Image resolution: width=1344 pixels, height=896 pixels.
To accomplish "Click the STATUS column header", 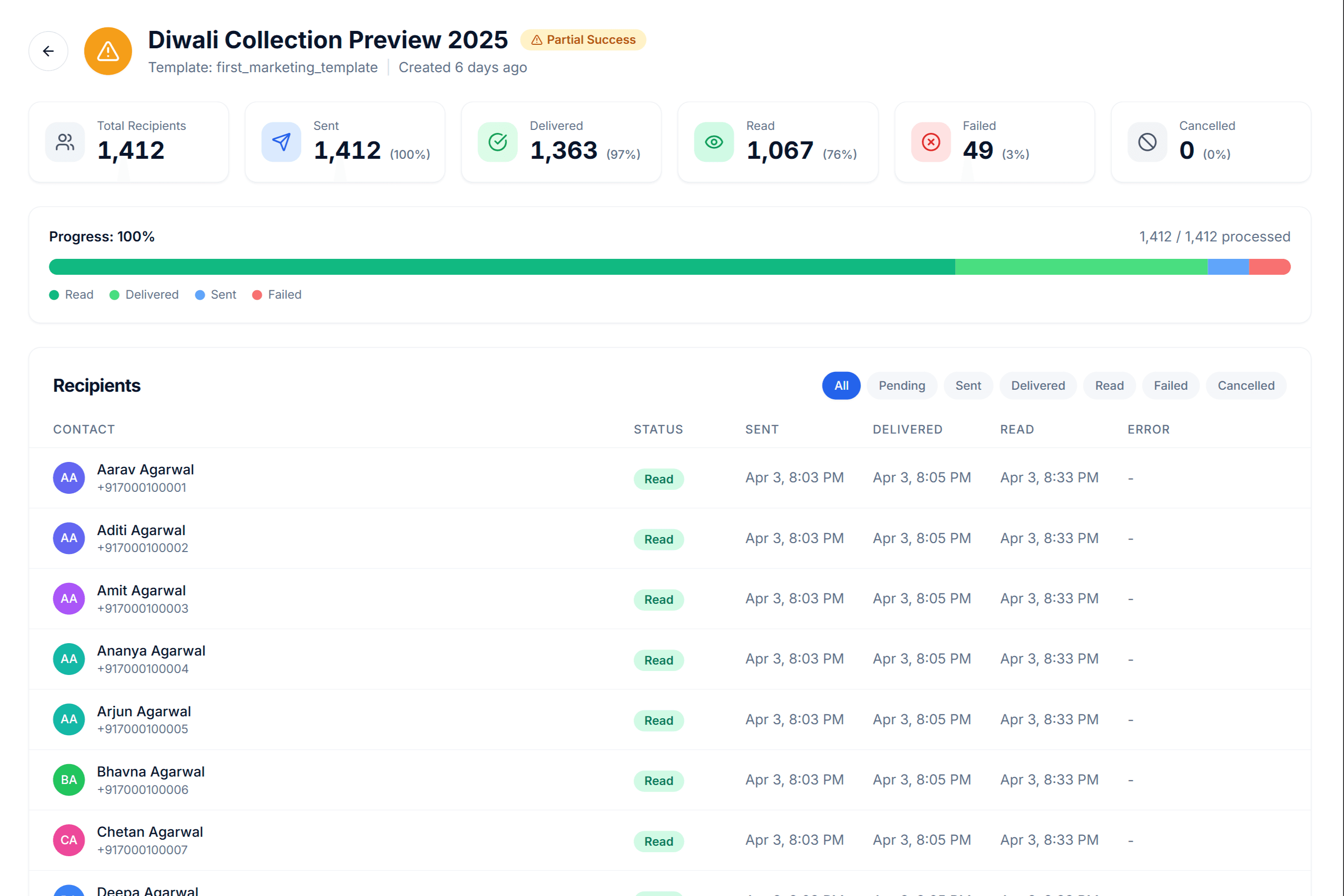I will [658, 429].
